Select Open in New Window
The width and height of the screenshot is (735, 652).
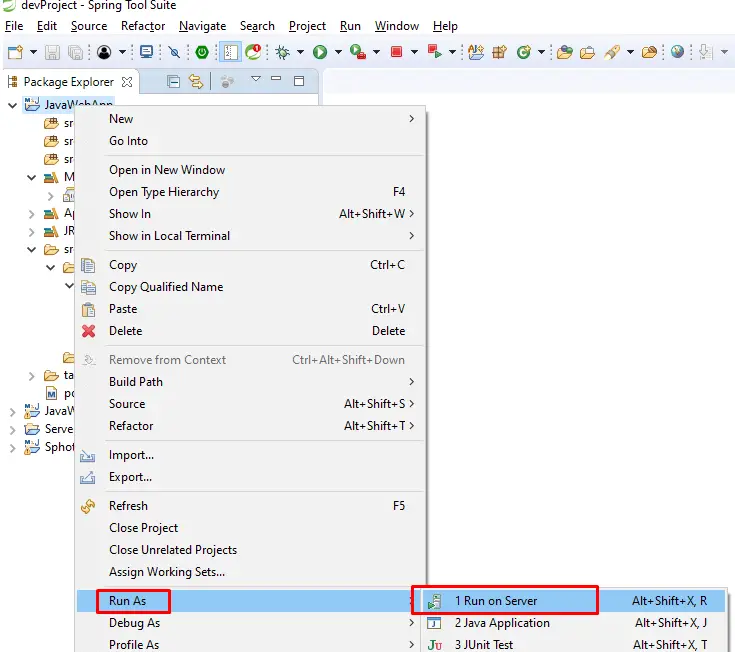click(x=251, y=170)
